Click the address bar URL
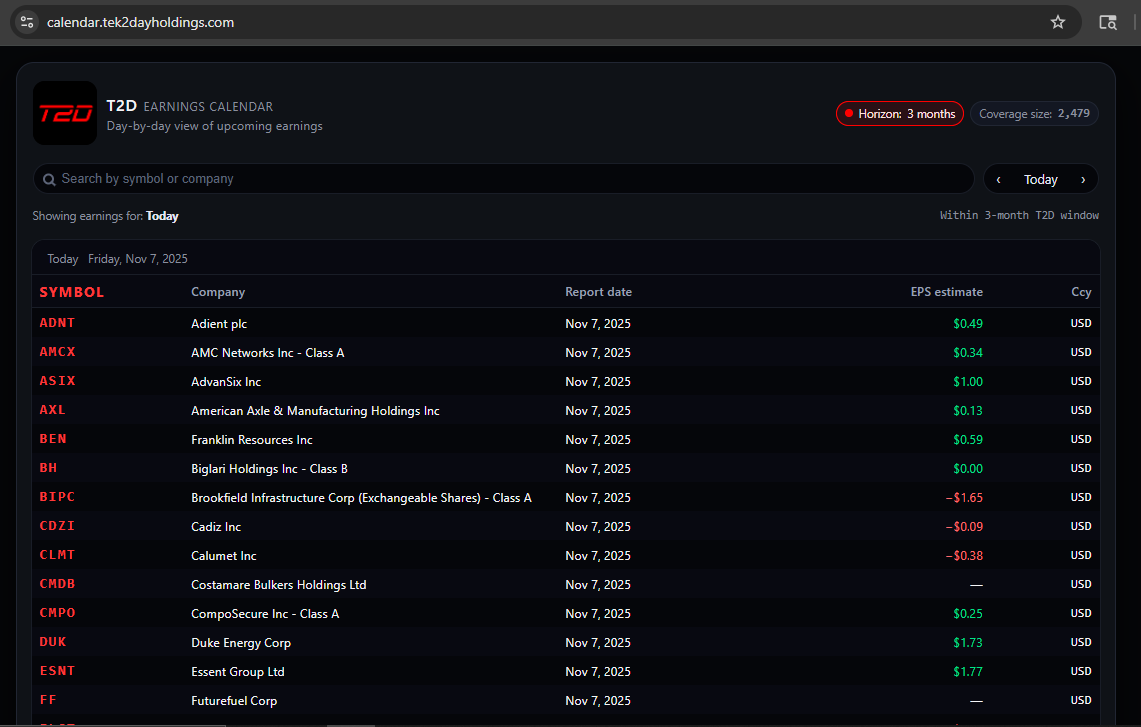This screenshot has width=1141, height=727. click(x=140, y=23)
